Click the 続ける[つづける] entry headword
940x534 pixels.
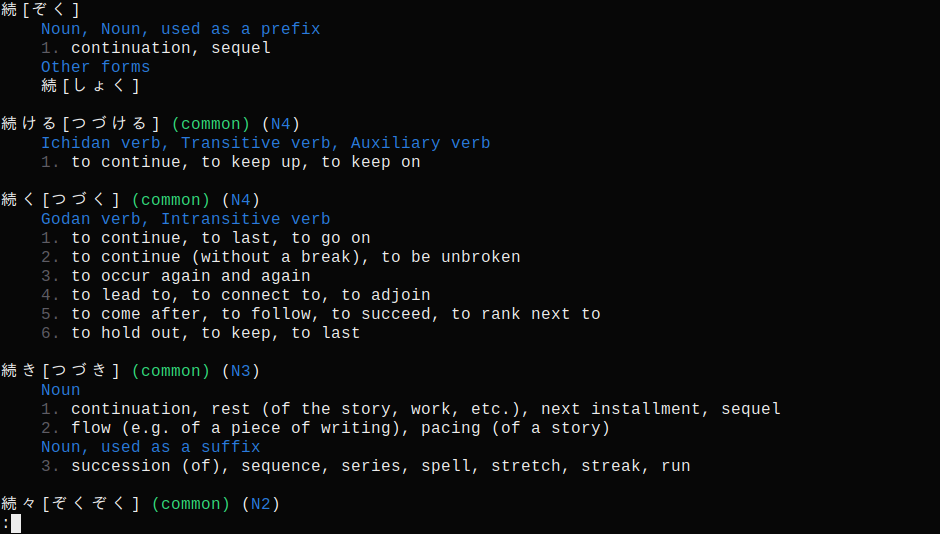click(81, 123)
